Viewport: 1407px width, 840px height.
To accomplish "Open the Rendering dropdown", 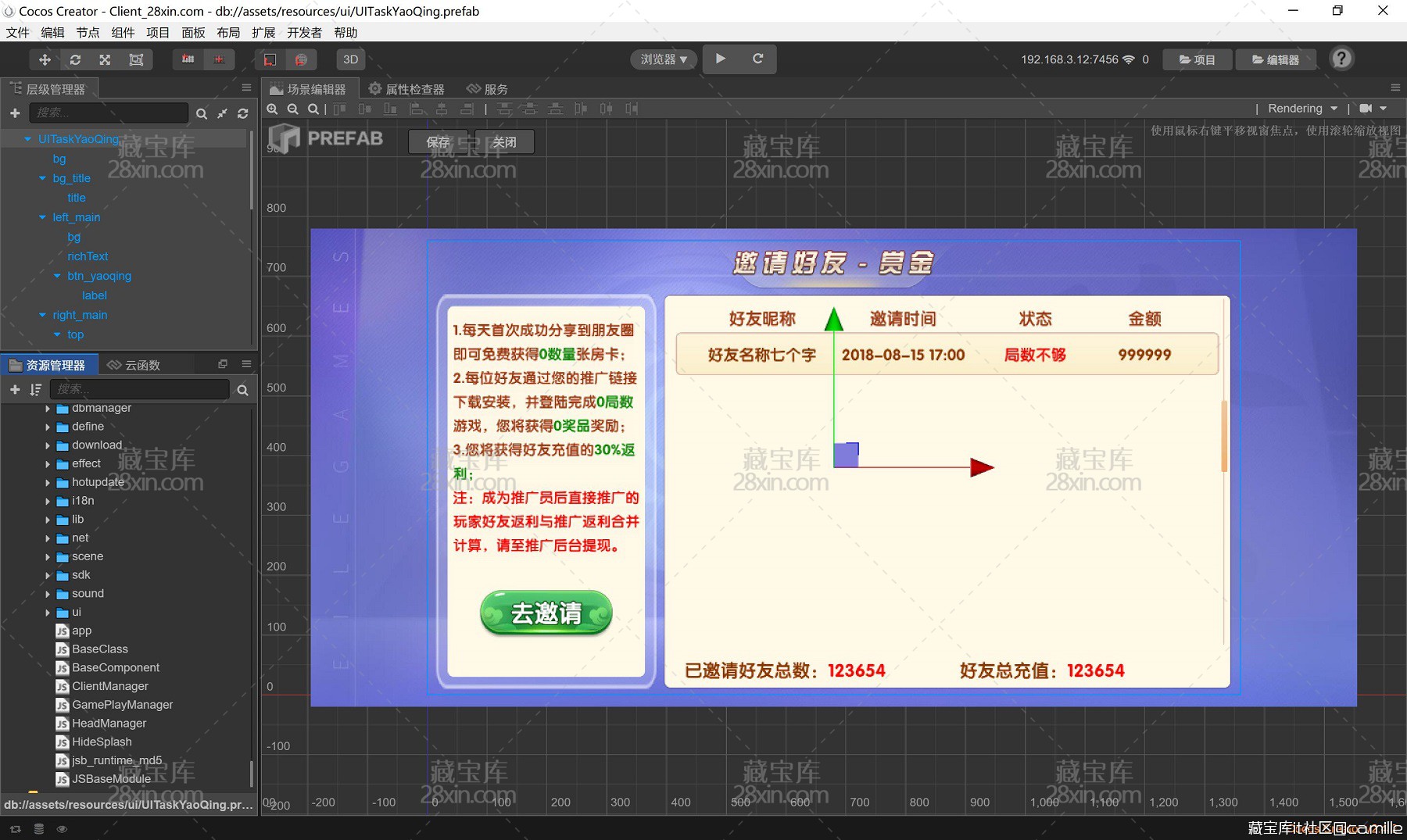I will (x=1302, y=109).
